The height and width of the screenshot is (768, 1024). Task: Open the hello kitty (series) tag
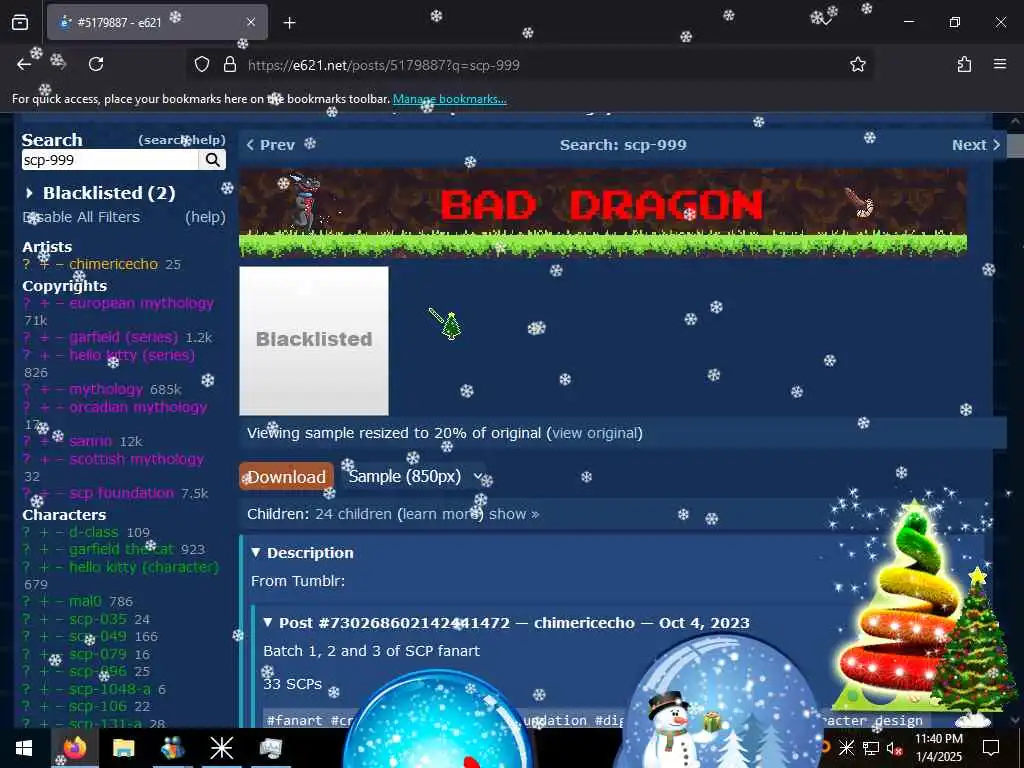[132, 355]
